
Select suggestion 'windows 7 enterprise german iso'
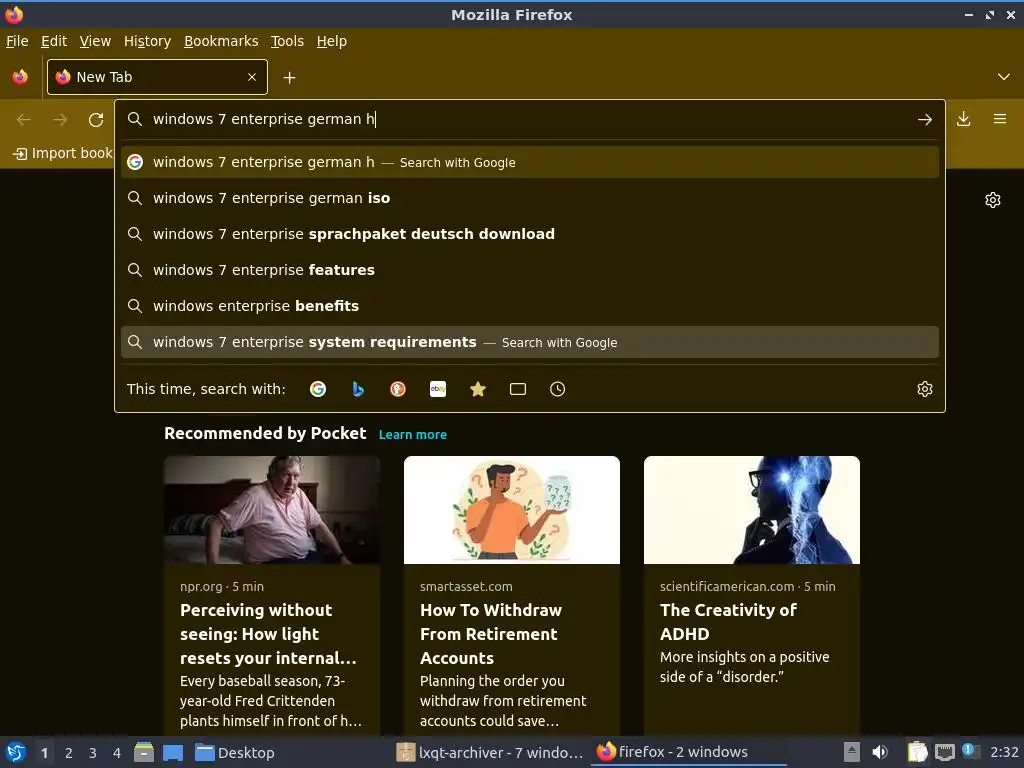point(530,198)
